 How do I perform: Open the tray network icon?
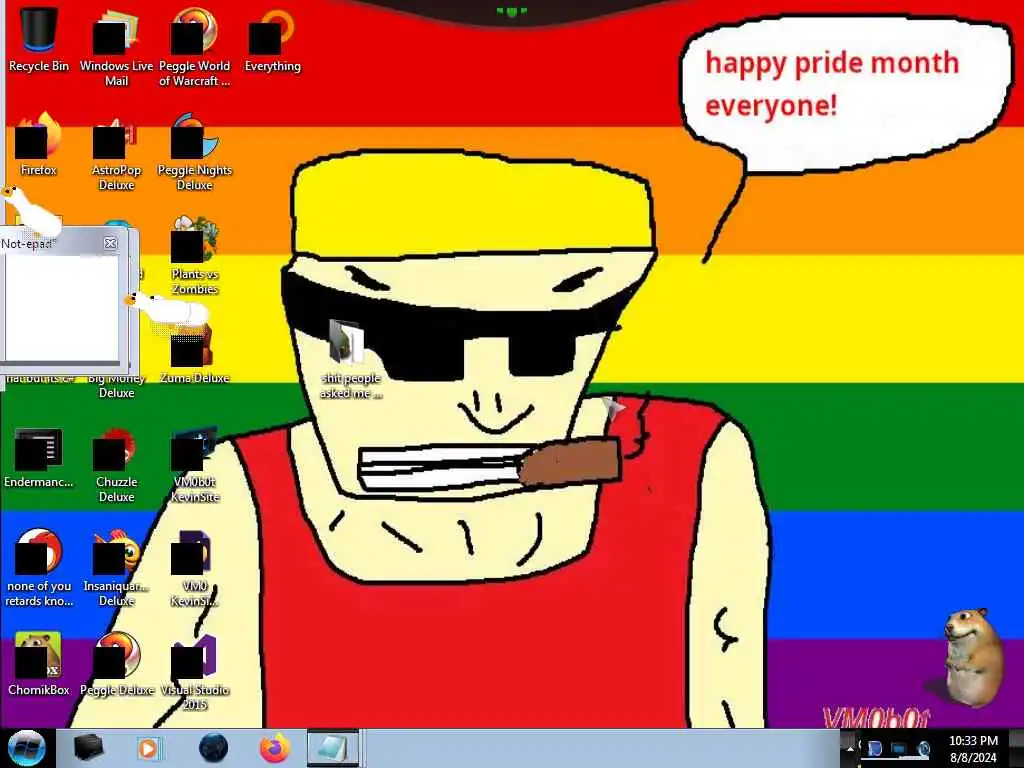pyautogui.click(x=899, y=748)
